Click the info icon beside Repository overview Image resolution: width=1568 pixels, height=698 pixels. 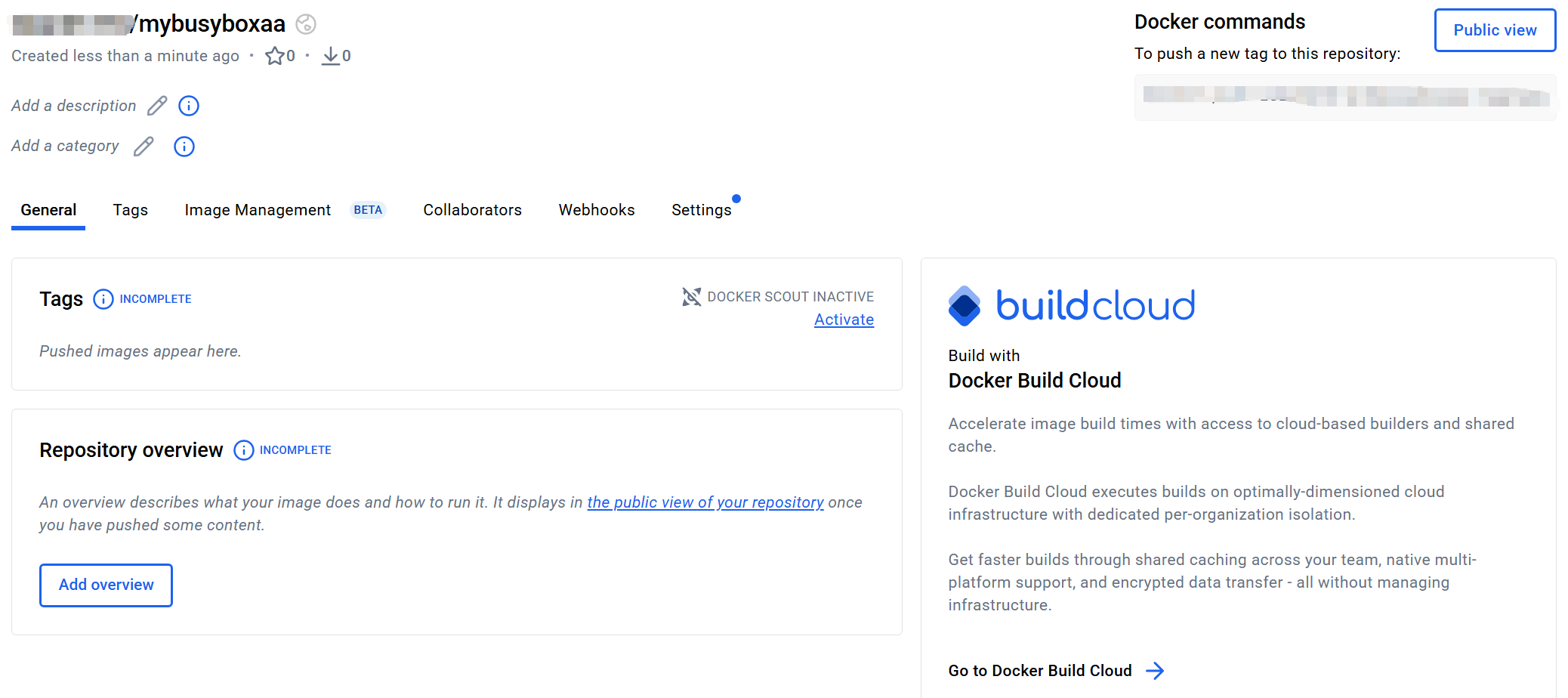[244, 450]
